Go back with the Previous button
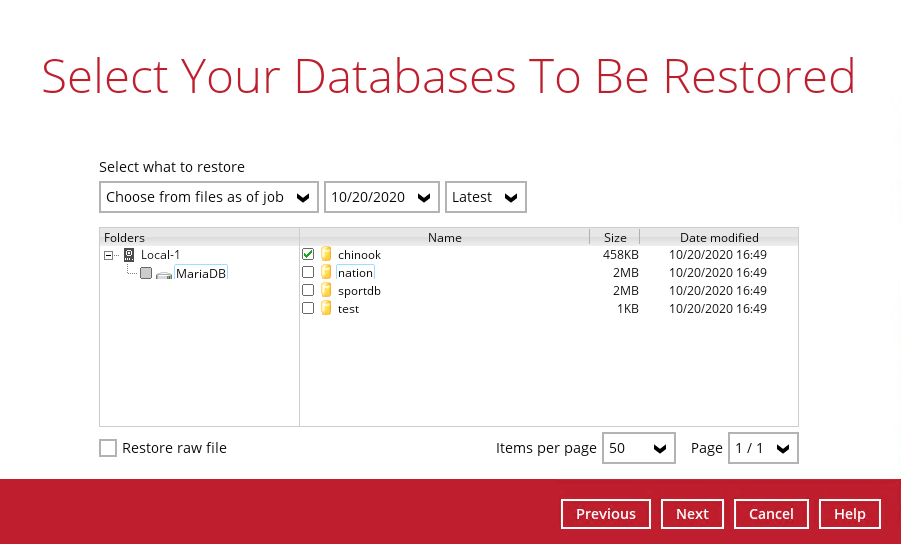The height and width of the screenshot is (544, 901). click(605, 514)
